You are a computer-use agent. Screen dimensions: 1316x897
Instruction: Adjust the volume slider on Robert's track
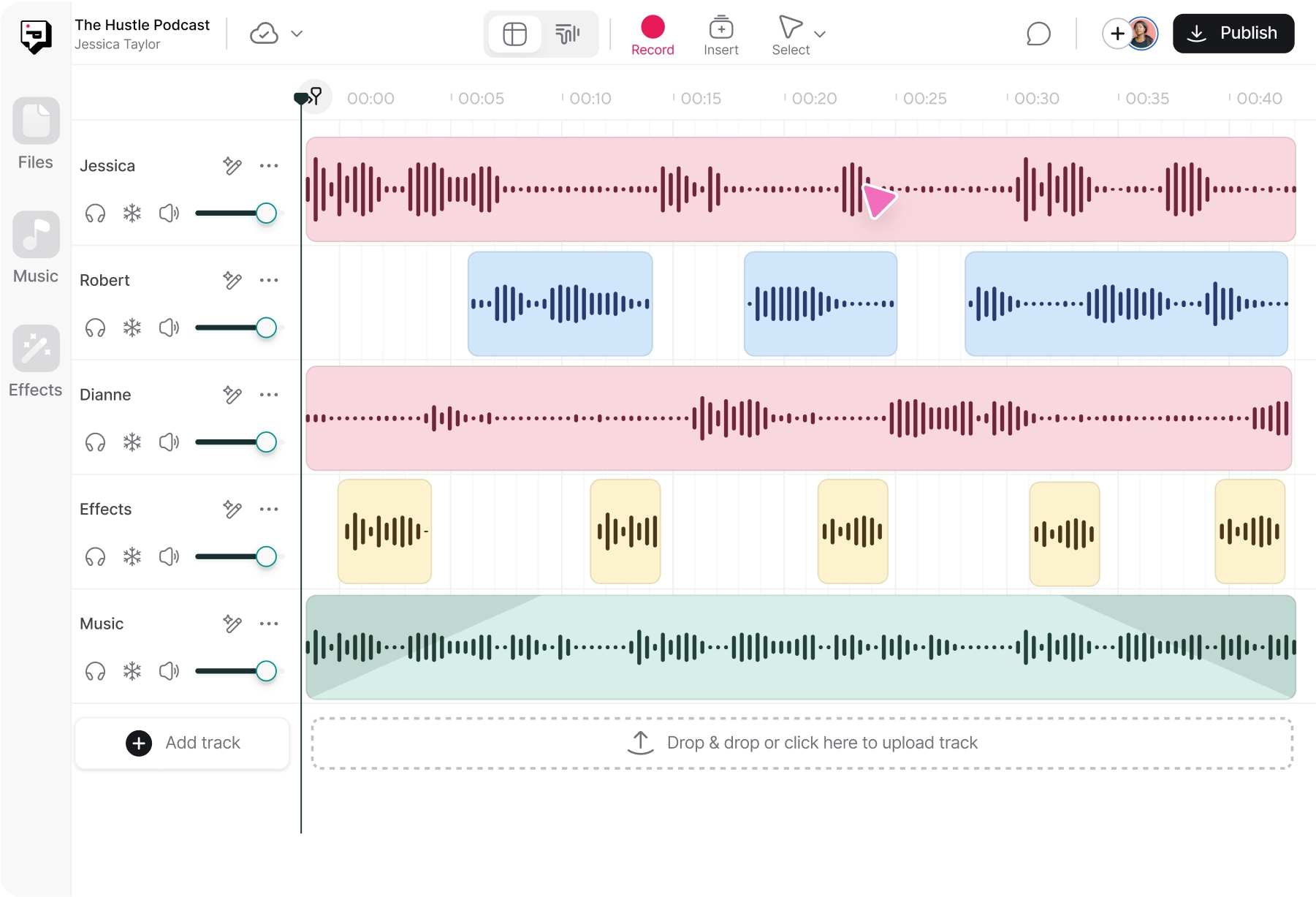click(x=267, y=328)
